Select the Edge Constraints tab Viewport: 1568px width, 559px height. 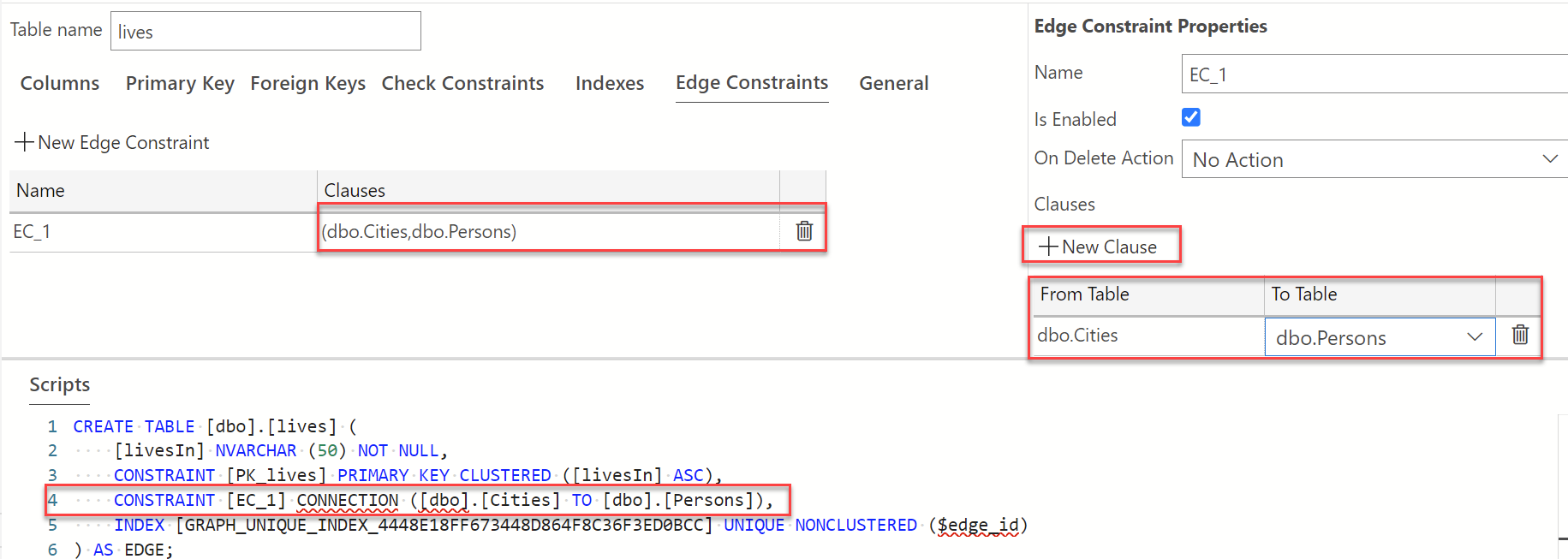[x=752, y=82]
